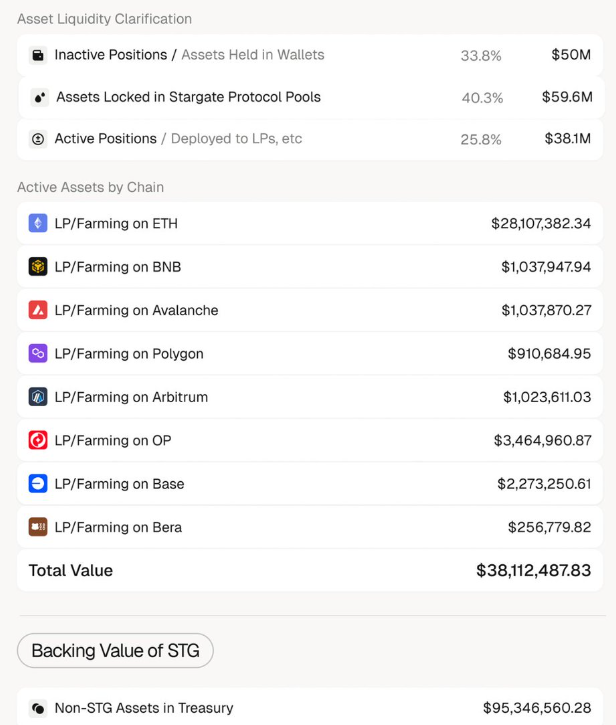Click the 33.8% Inactive Positions percentage
Screen dimensions: 616x725
pyautogui.click(x=481, y=56)
